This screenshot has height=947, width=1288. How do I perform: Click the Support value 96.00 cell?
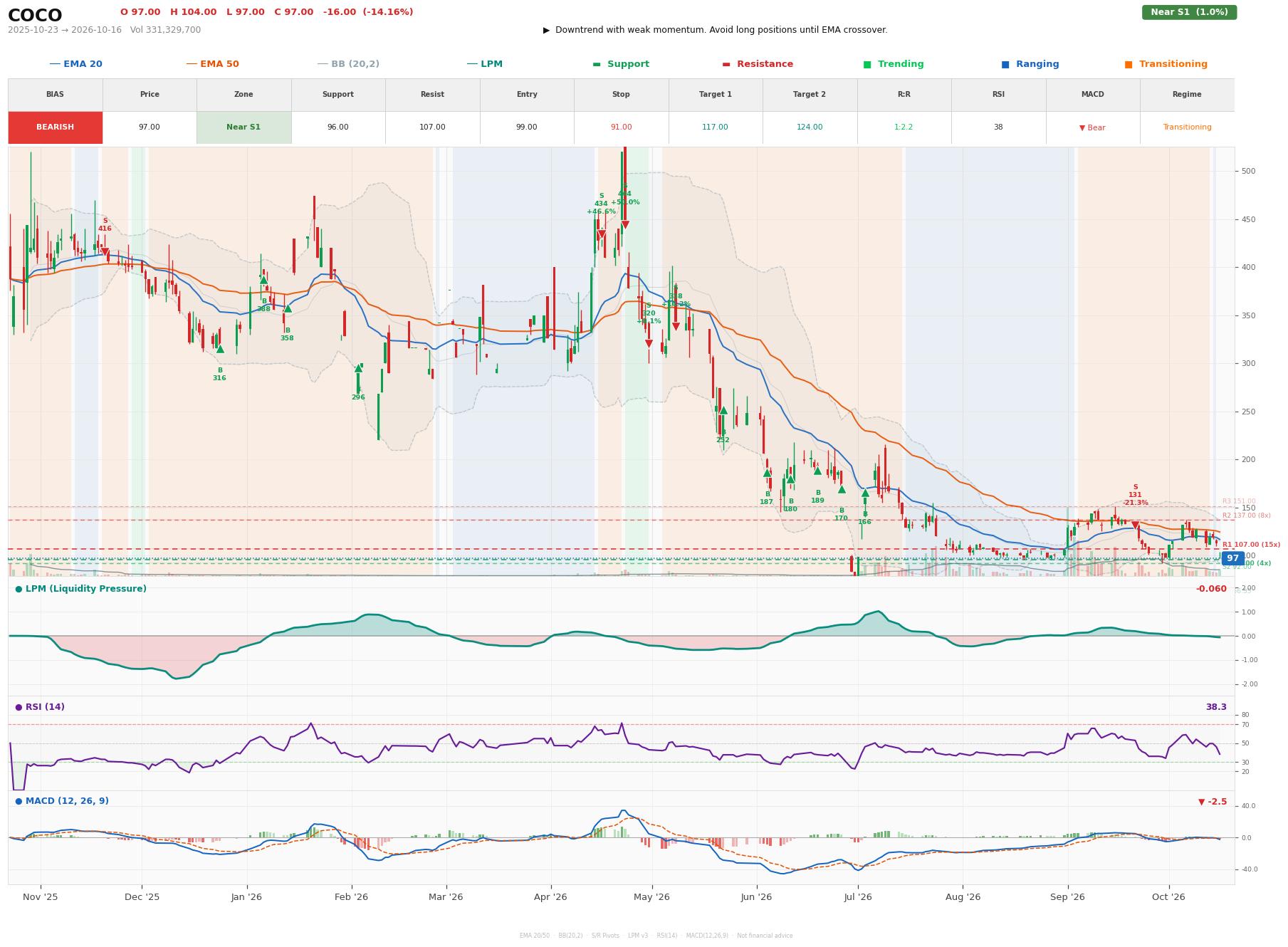coord(337,127)
